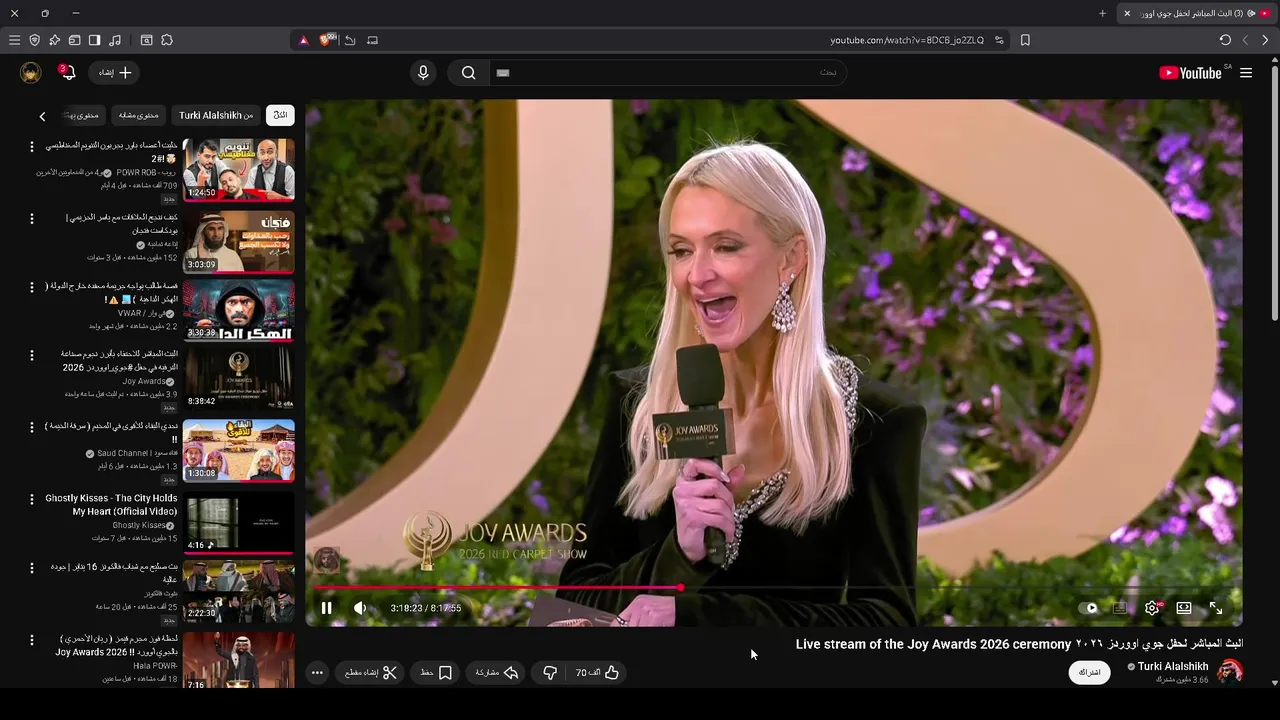This screenshot has height=720, width=1280.
Task: Select the Joy Awards live stream browser tab
Action: pos(1197,13)
